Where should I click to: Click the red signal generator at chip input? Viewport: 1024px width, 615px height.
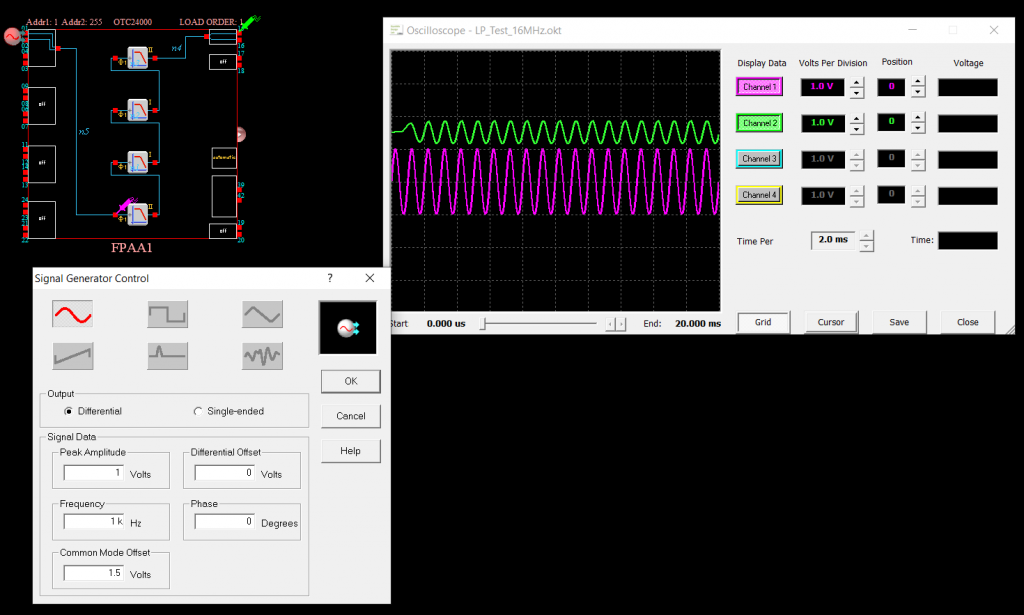point(13,37)
